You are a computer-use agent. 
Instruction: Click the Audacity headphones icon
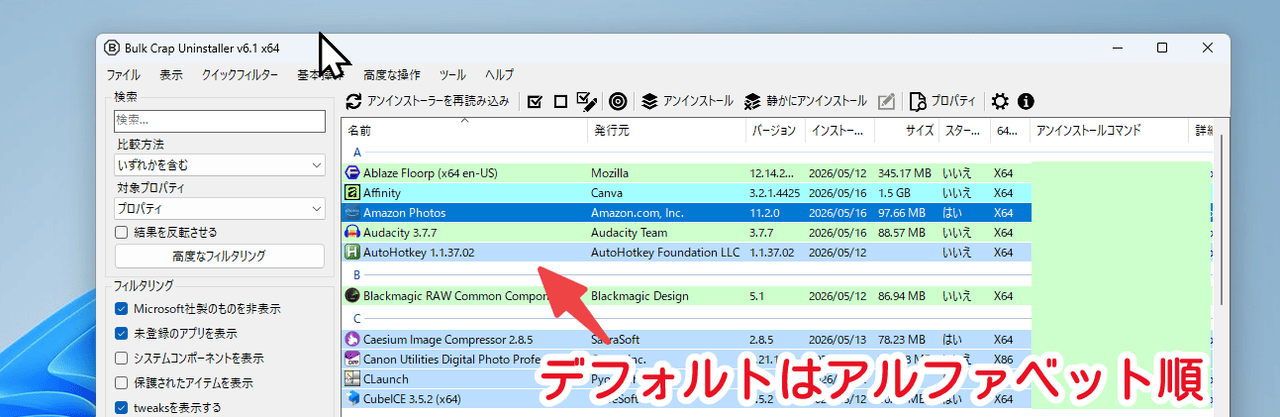(x=352, y=233)
